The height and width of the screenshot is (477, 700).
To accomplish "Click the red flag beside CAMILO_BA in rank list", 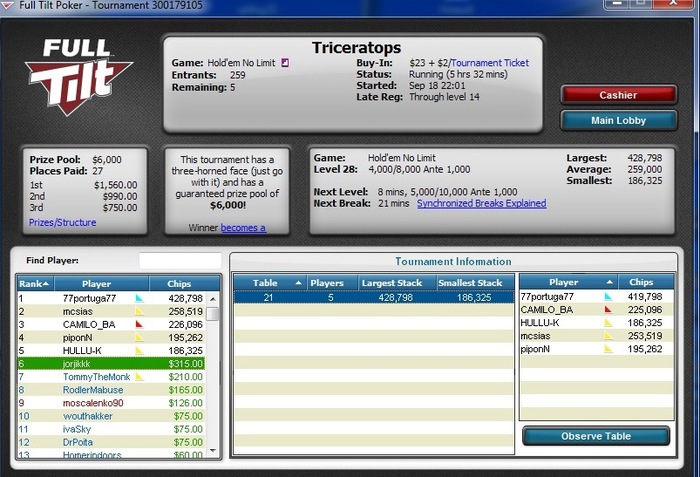I will [x=140, y=324].
